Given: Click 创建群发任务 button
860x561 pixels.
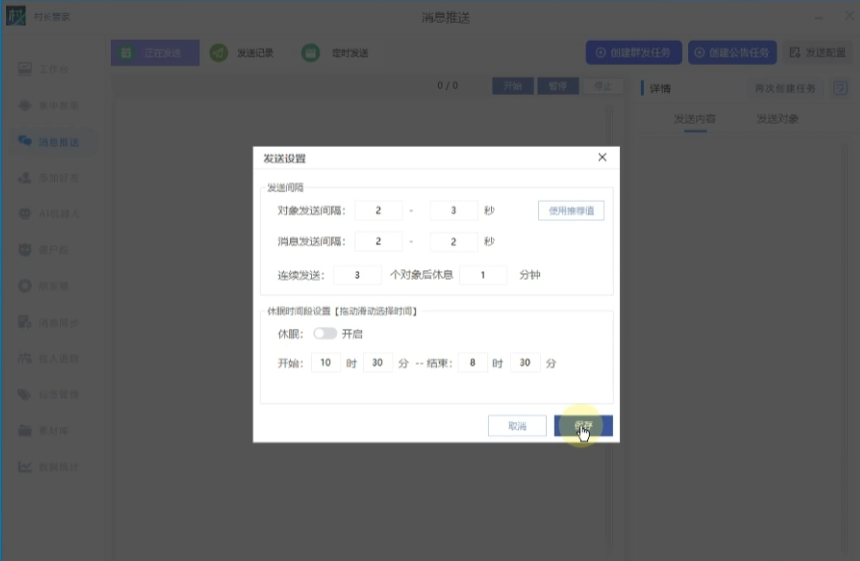Looking at the screenshot, I should [x=633, y=53].
